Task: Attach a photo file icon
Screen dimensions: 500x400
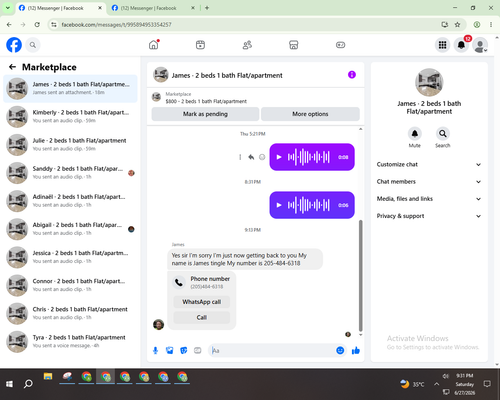Action: point(169,350)
